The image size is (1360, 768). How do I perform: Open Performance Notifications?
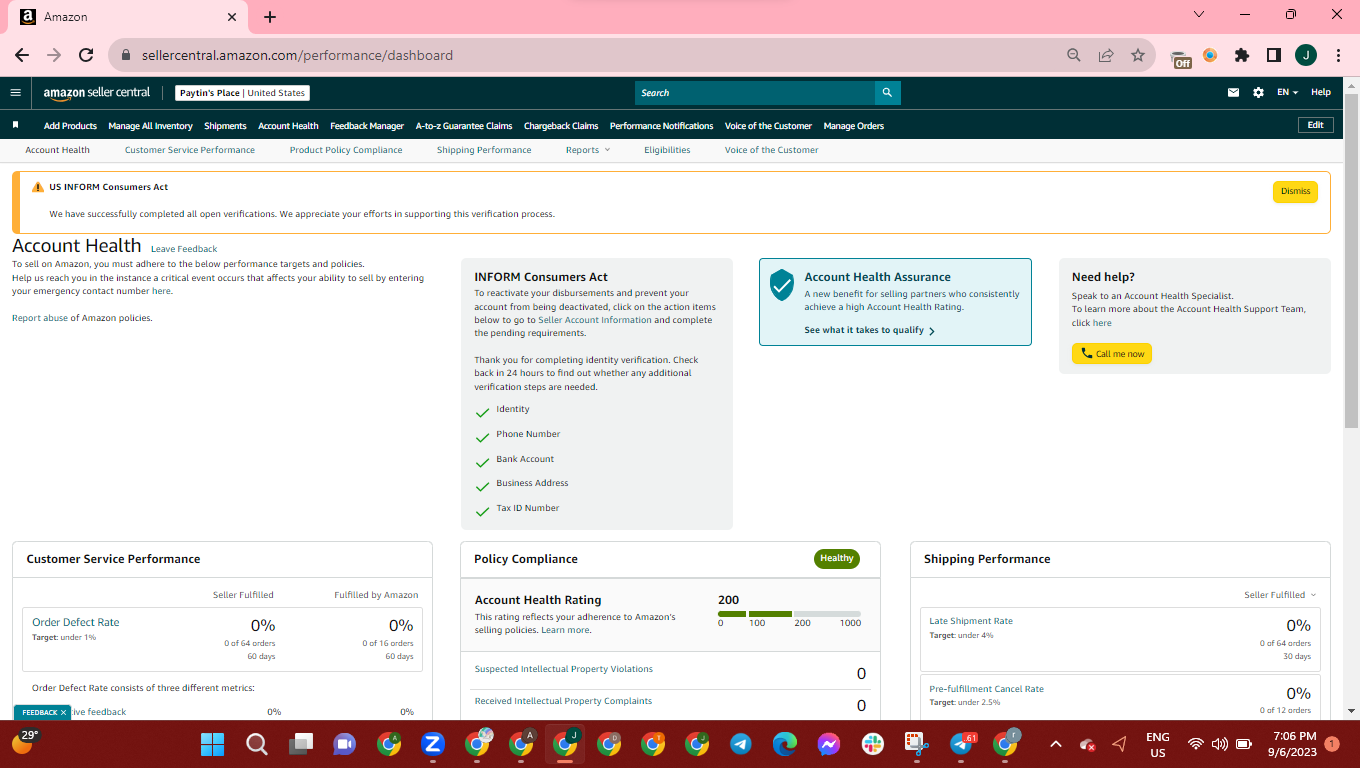pos(662,126)
